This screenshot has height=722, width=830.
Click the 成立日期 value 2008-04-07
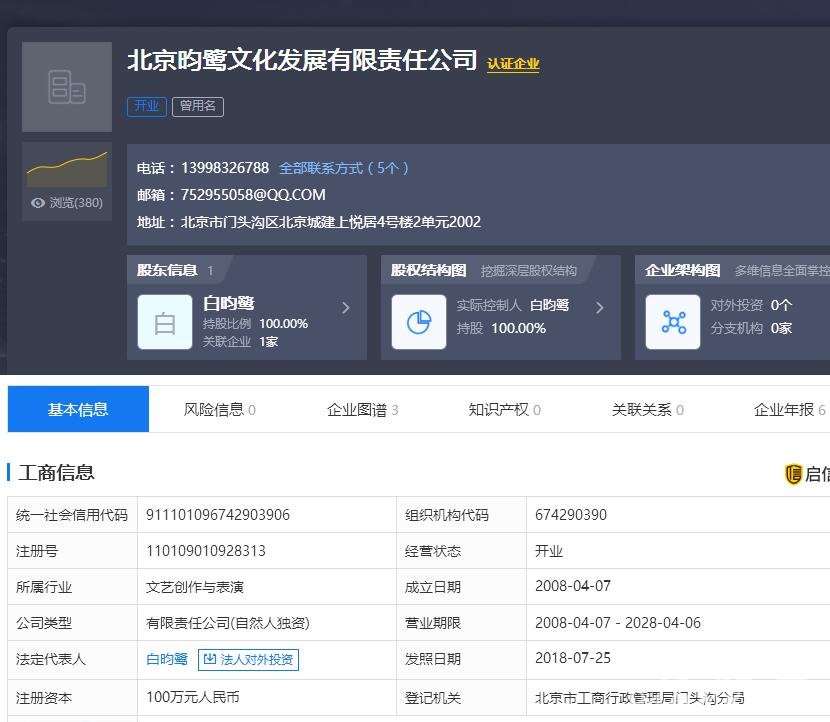[573, 586]
